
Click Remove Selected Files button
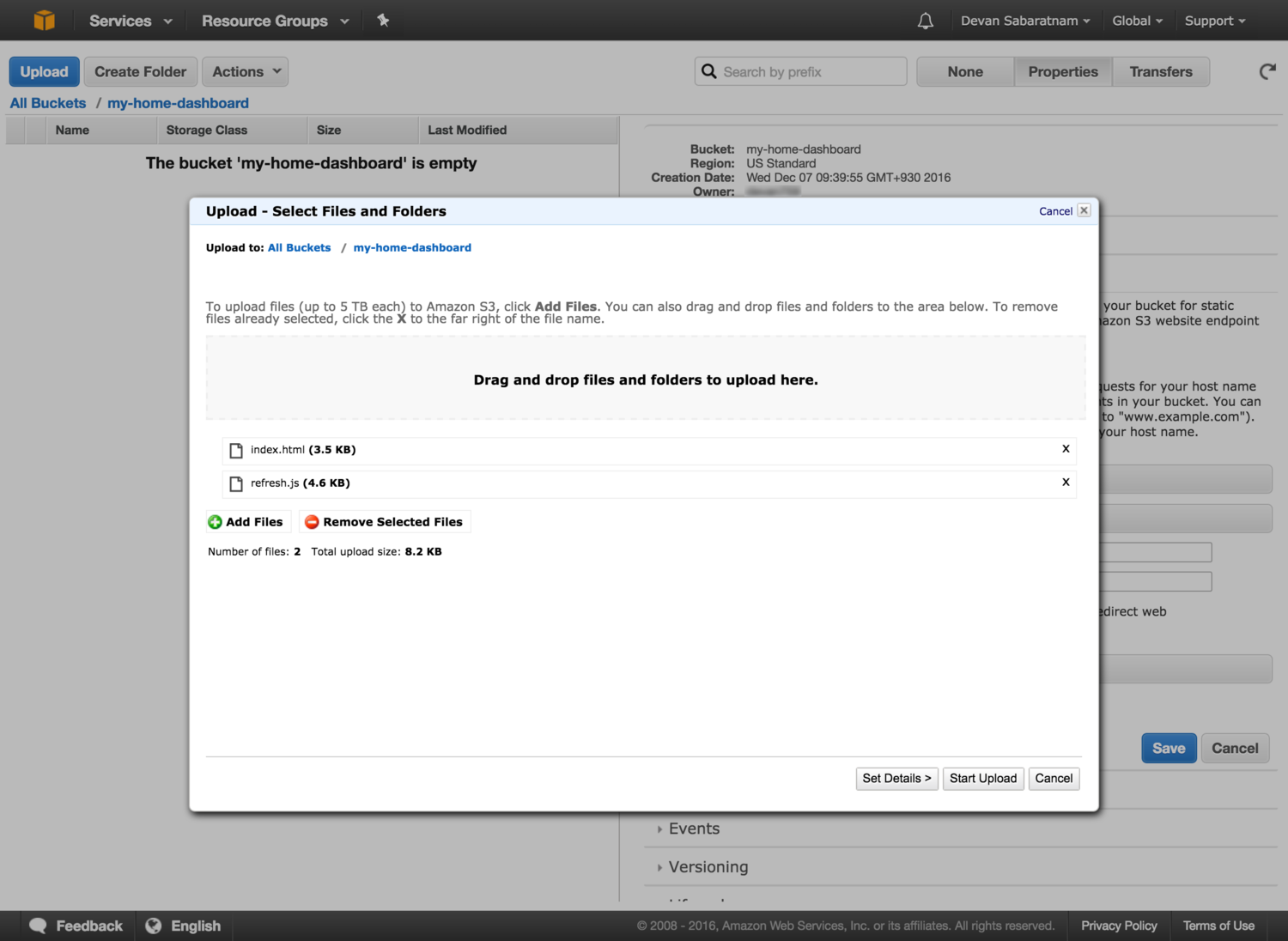(x=384, y=522)
